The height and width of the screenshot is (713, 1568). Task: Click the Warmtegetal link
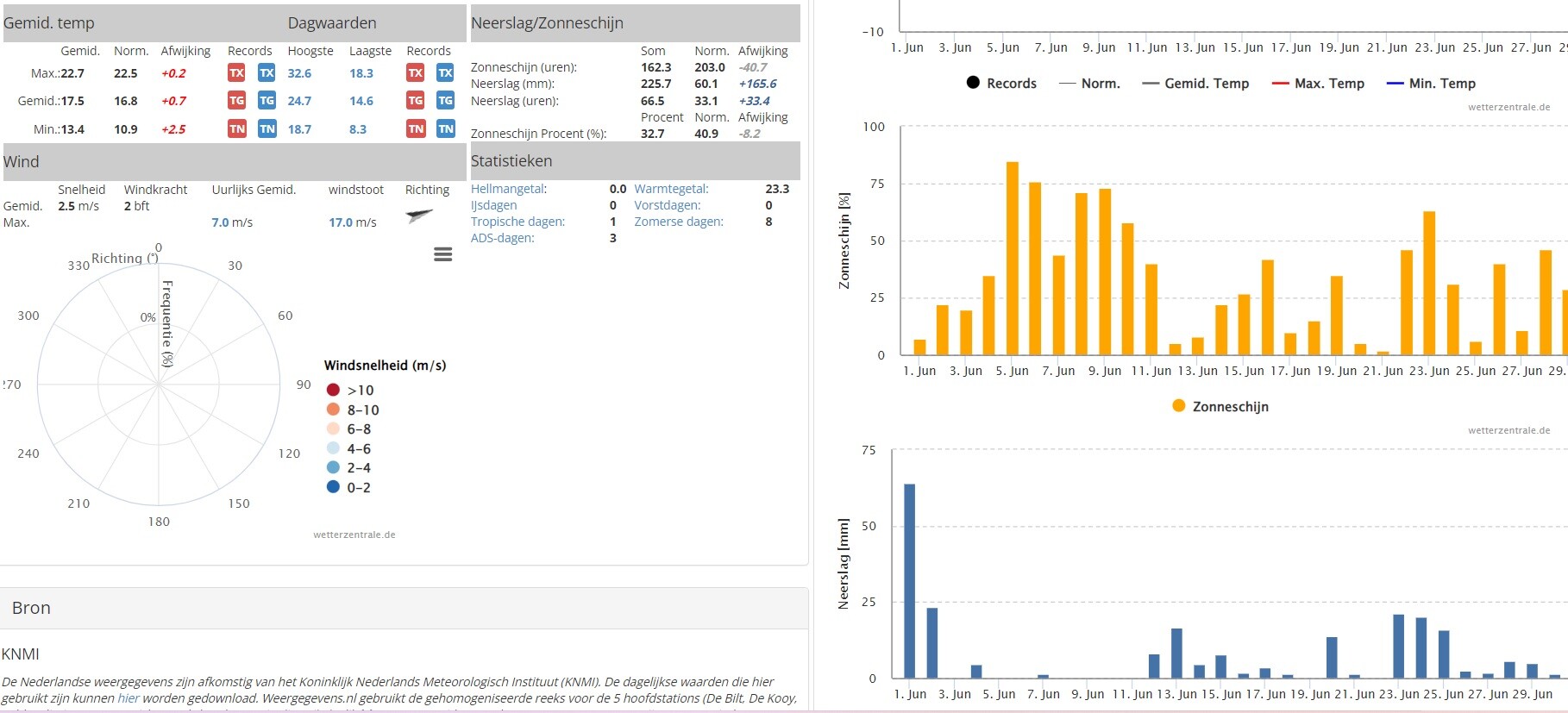click(x=671, y=189)
